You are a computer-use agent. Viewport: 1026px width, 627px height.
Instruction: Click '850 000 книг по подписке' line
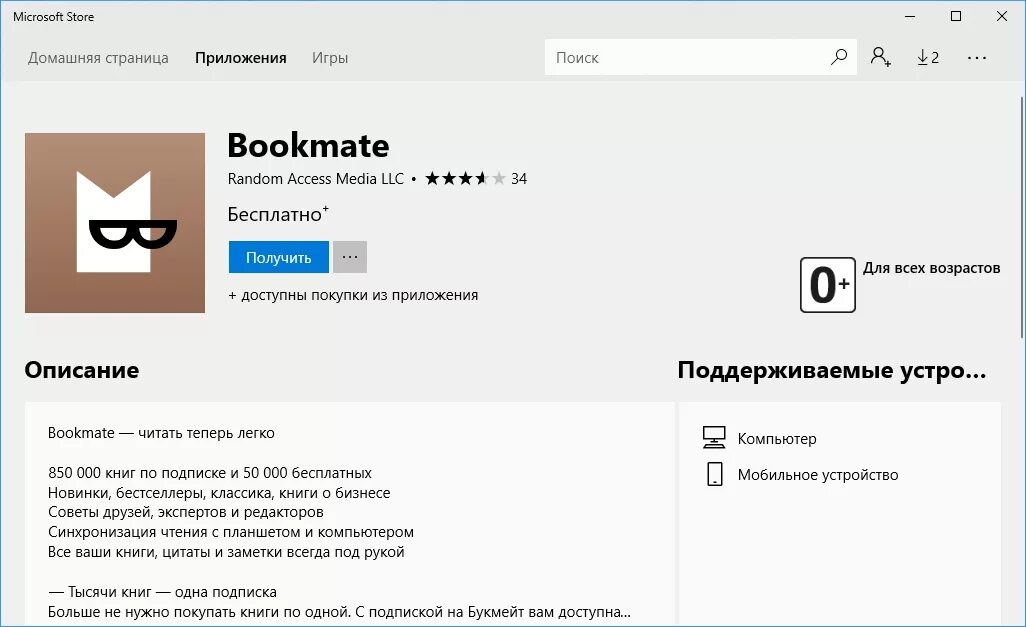point(209,473)
